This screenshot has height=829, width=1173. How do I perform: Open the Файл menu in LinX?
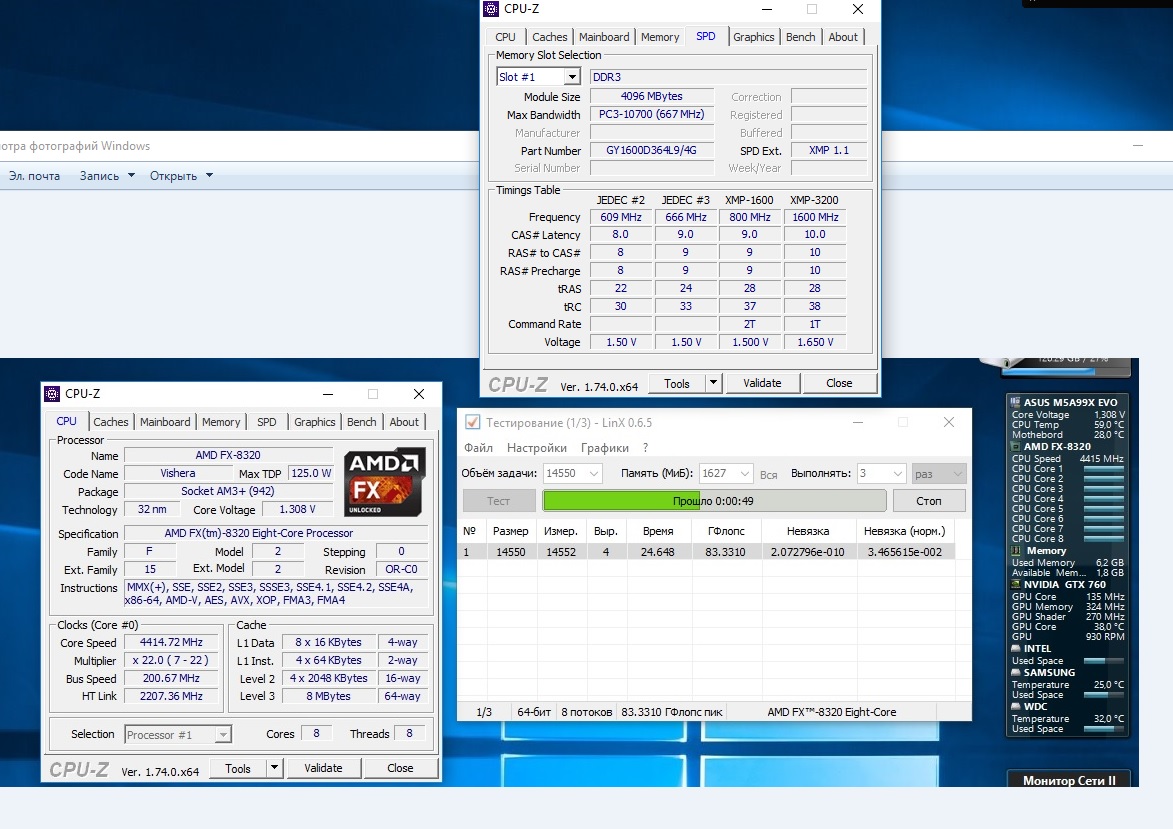(478, 447)
